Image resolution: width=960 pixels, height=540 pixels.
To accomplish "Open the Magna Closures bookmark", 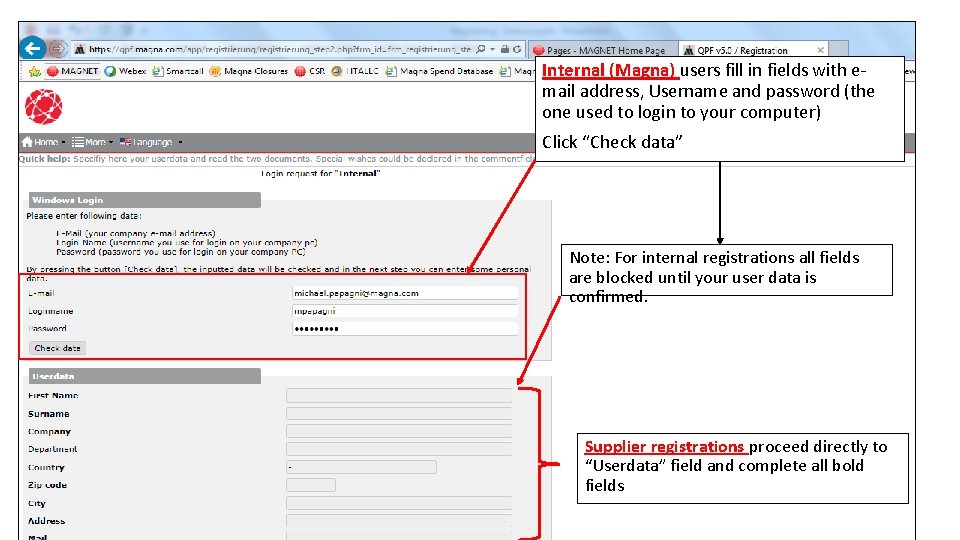I will coord(249,71).
